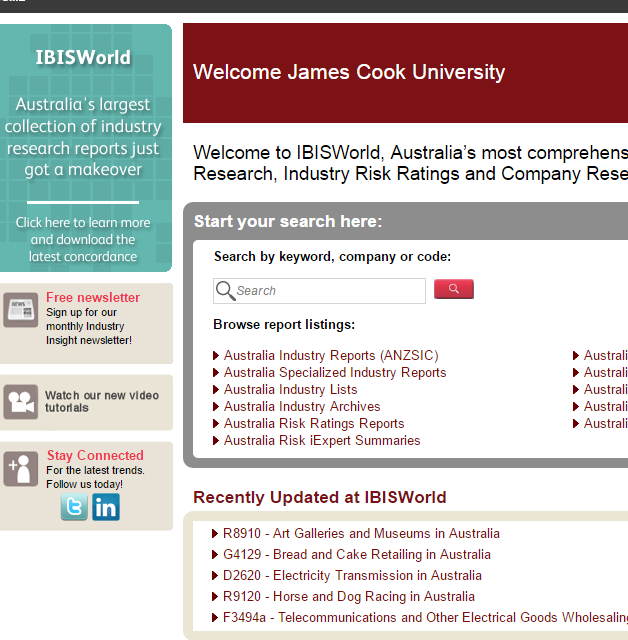Open Australia Specialized Industry Reports
The height and width of the screenshot is (640, 628).
(335, 373)
